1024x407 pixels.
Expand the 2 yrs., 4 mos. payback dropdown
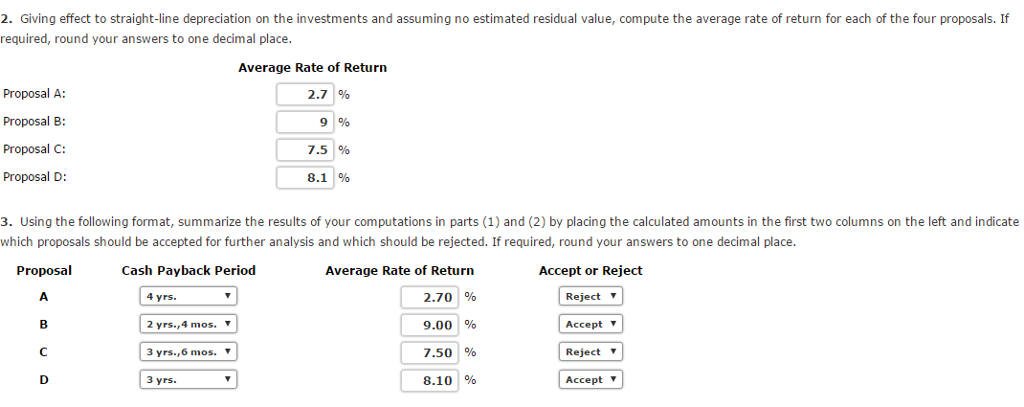(x=188, y=324)
